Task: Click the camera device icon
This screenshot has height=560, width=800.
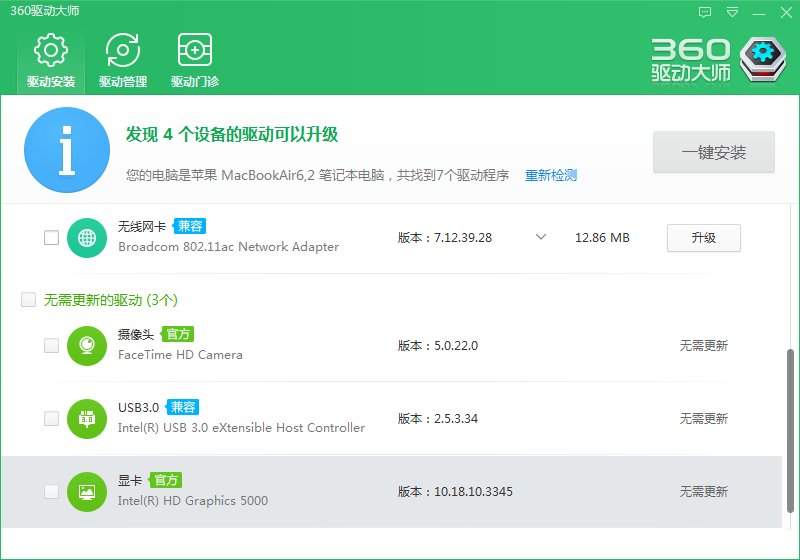Action: coord(87,346)
